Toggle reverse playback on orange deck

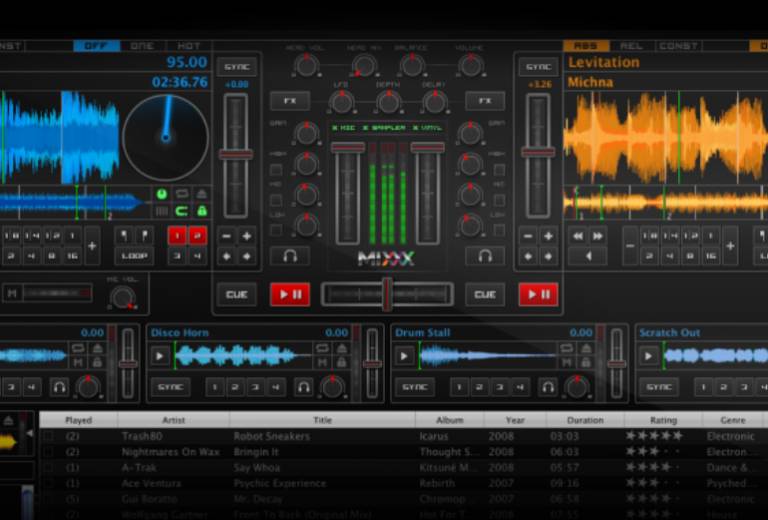click(x=588, y=256)
